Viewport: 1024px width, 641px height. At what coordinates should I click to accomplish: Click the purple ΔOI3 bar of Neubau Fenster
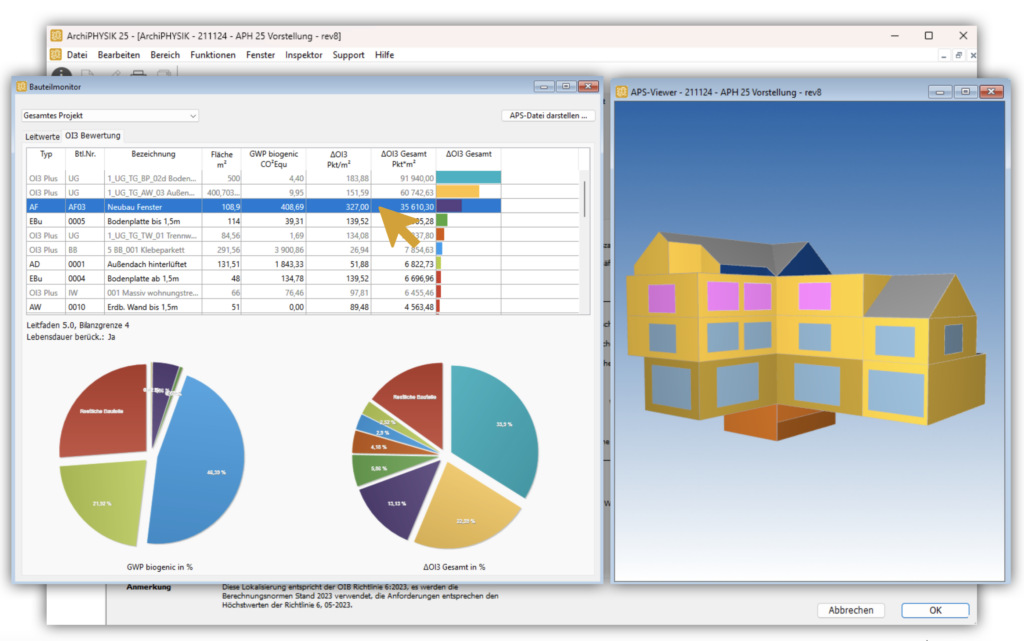pos(449,206)
